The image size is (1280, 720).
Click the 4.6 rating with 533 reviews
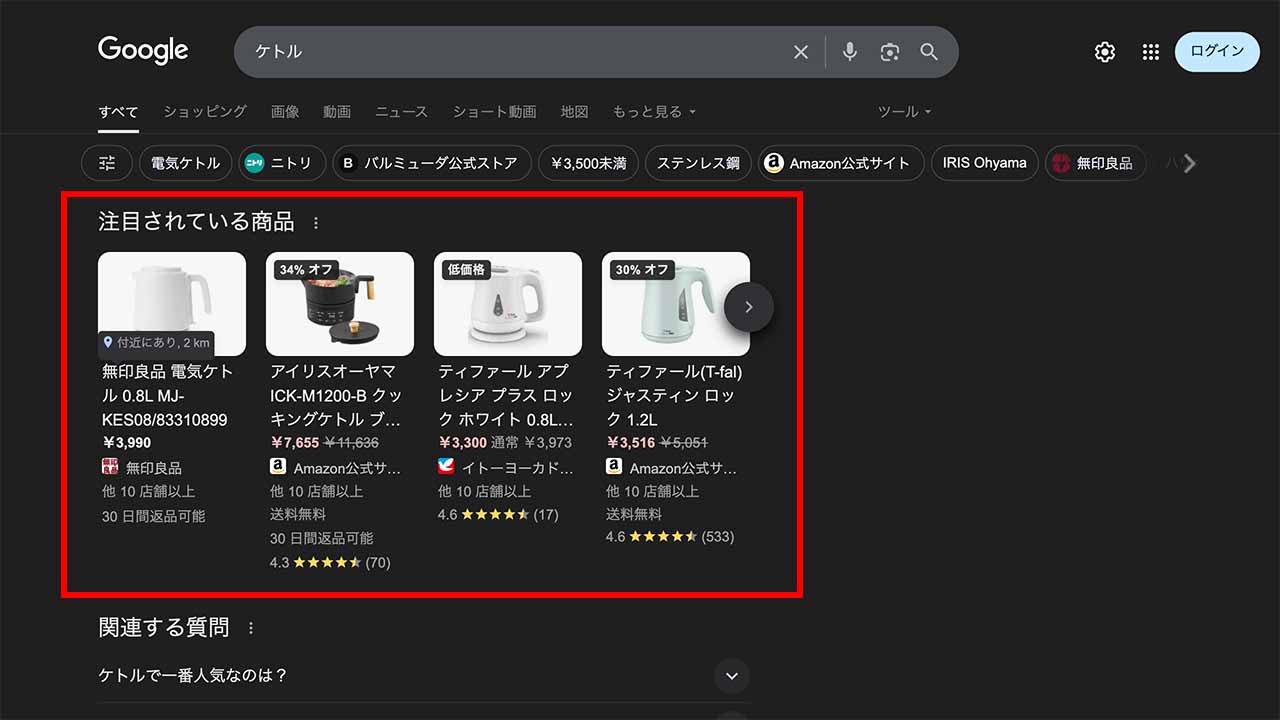pyautogui.click(x=670, y=537)
